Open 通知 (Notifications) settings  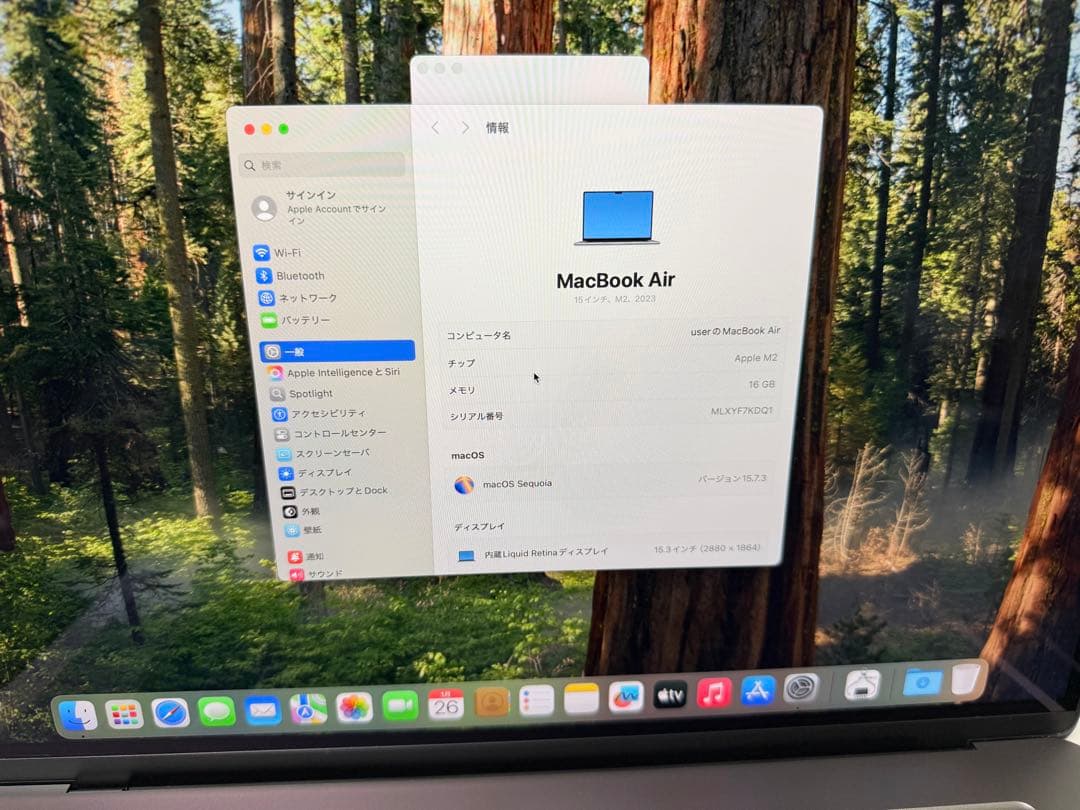[x=310, y=556]
